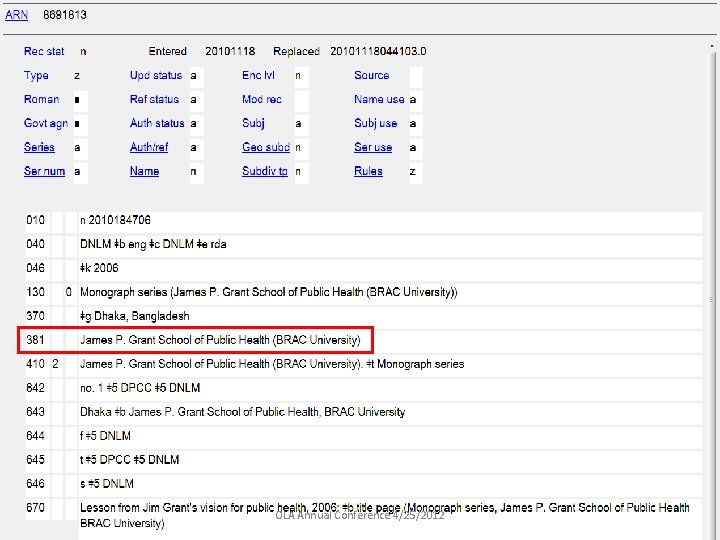Edit the Geo subd value field
Image resolution: width=720 pixels, height=540 pixels.
tap(302, 147)
